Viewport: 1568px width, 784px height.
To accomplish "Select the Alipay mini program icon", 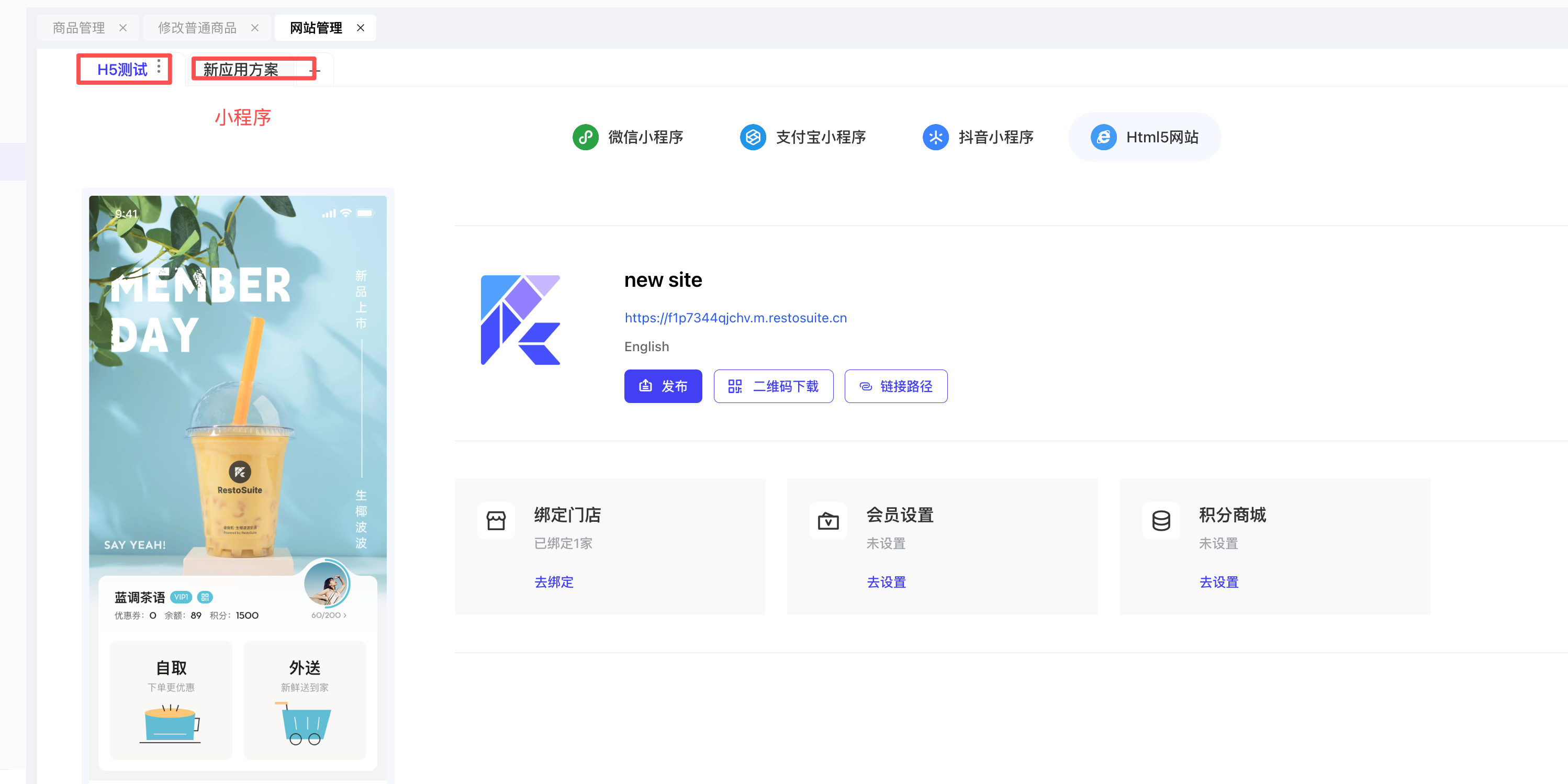I will pyautogui.click(x=753, y=137).
